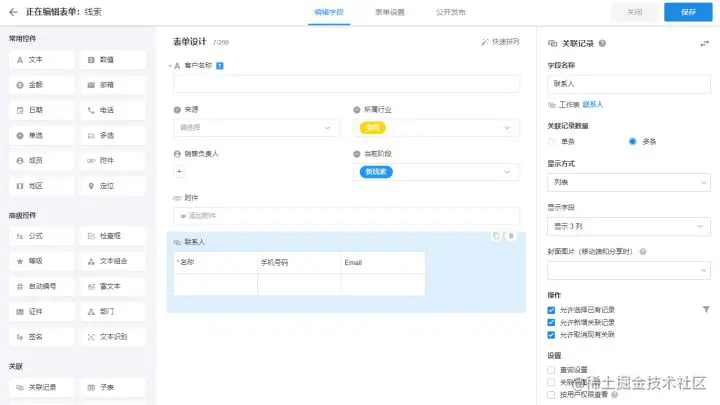Focus the 客户名称 input field
Screen dimensions: 720x405
click(347, 84)
